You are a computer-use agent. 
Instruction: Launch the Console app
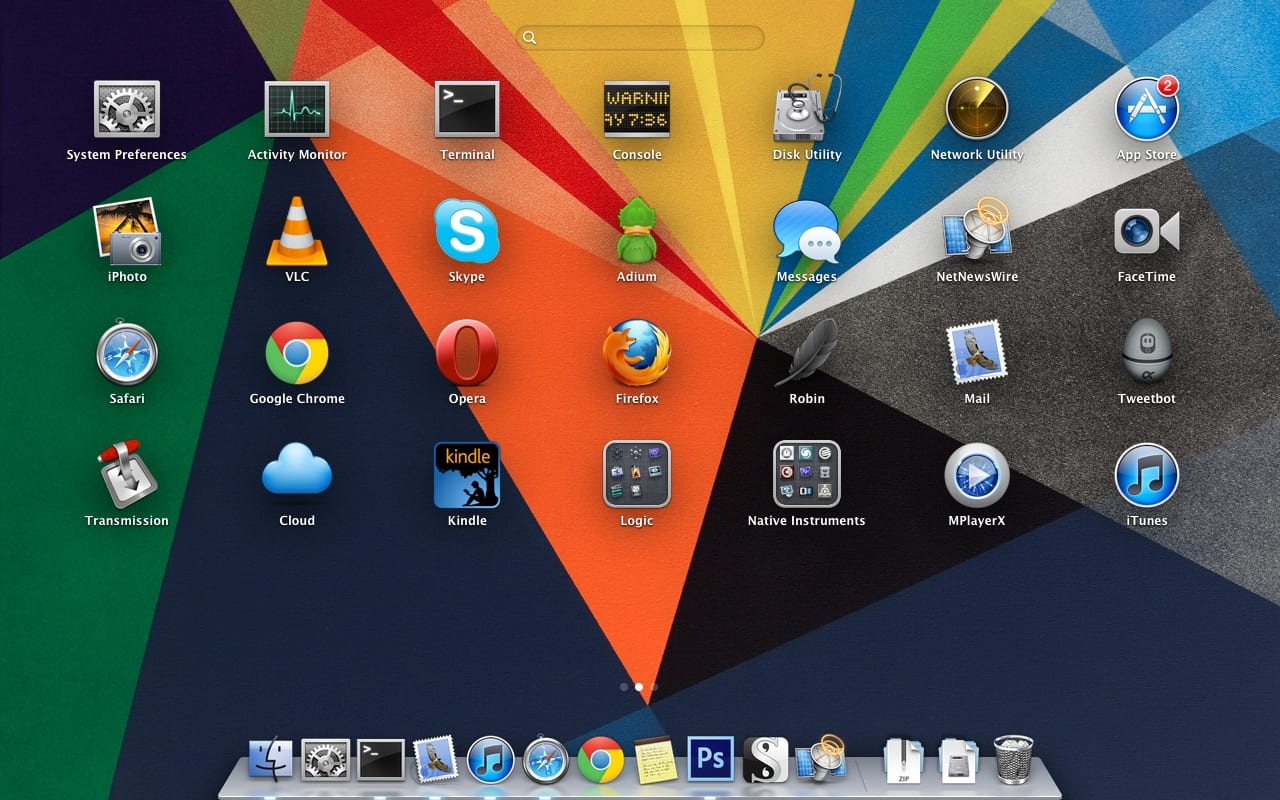tap(637, 110)
